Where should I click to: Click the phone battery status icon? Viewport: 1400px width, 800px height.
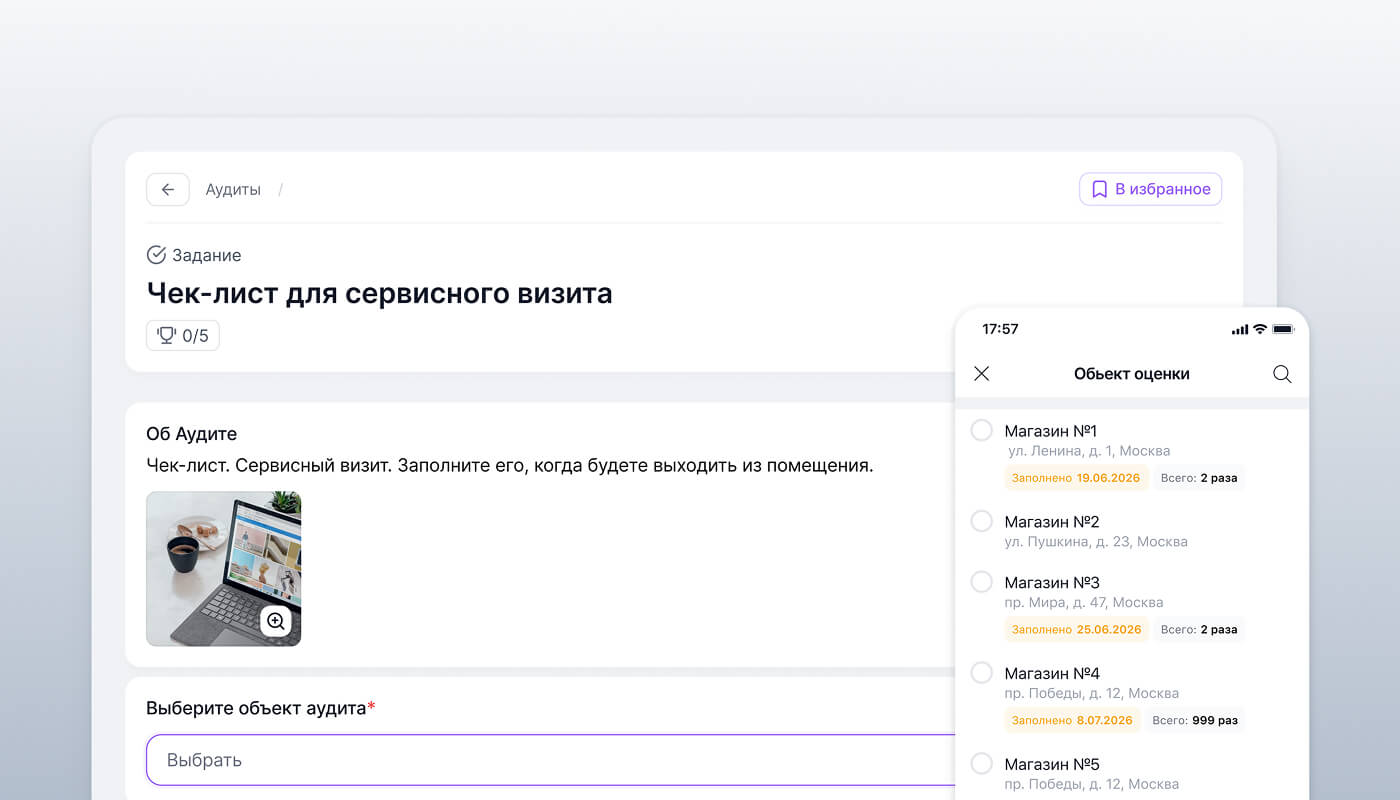[x=1283, y=329]
